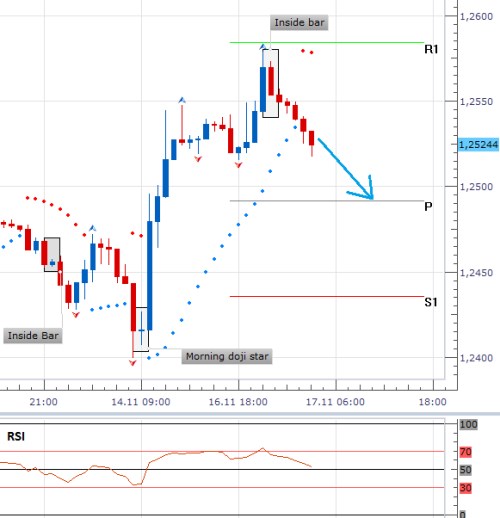Click the '21:00' time axis label
This screenshot has height=518, width=500.
pos(43,402)
